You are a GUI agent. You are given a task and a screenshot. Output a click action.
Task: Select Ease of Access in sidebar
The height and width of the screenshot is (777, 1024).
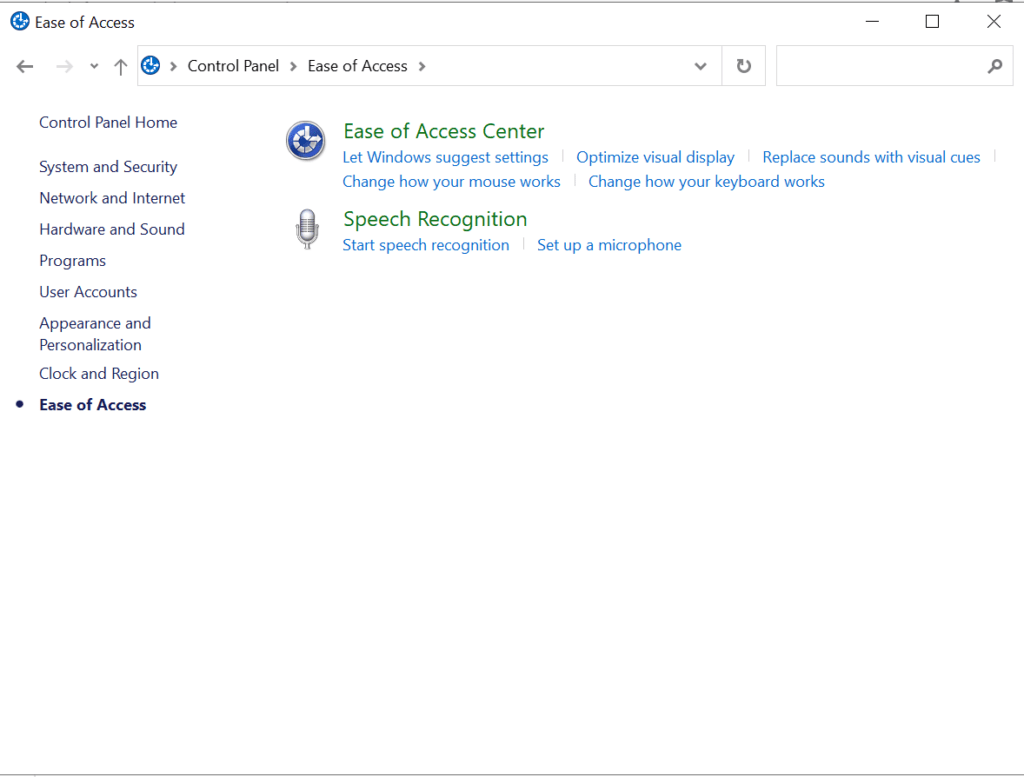pyautogui.click(x=92, y=405)
